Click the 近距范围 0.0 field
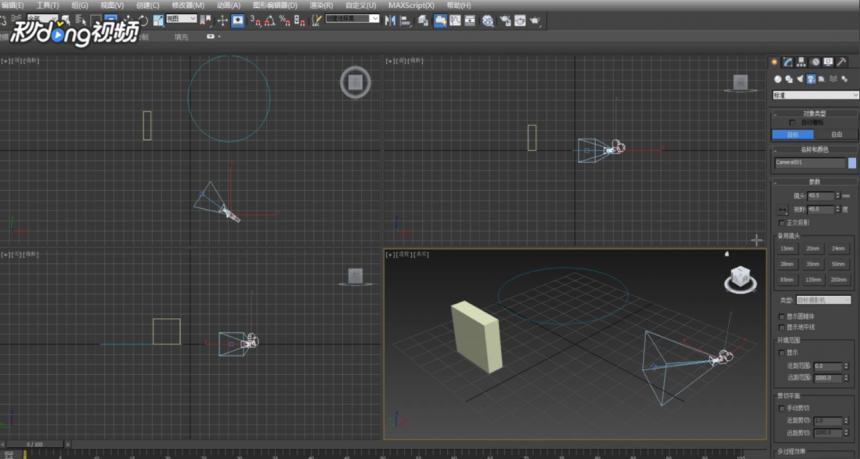This screenshot has width=860, height=459. (828, 366)
